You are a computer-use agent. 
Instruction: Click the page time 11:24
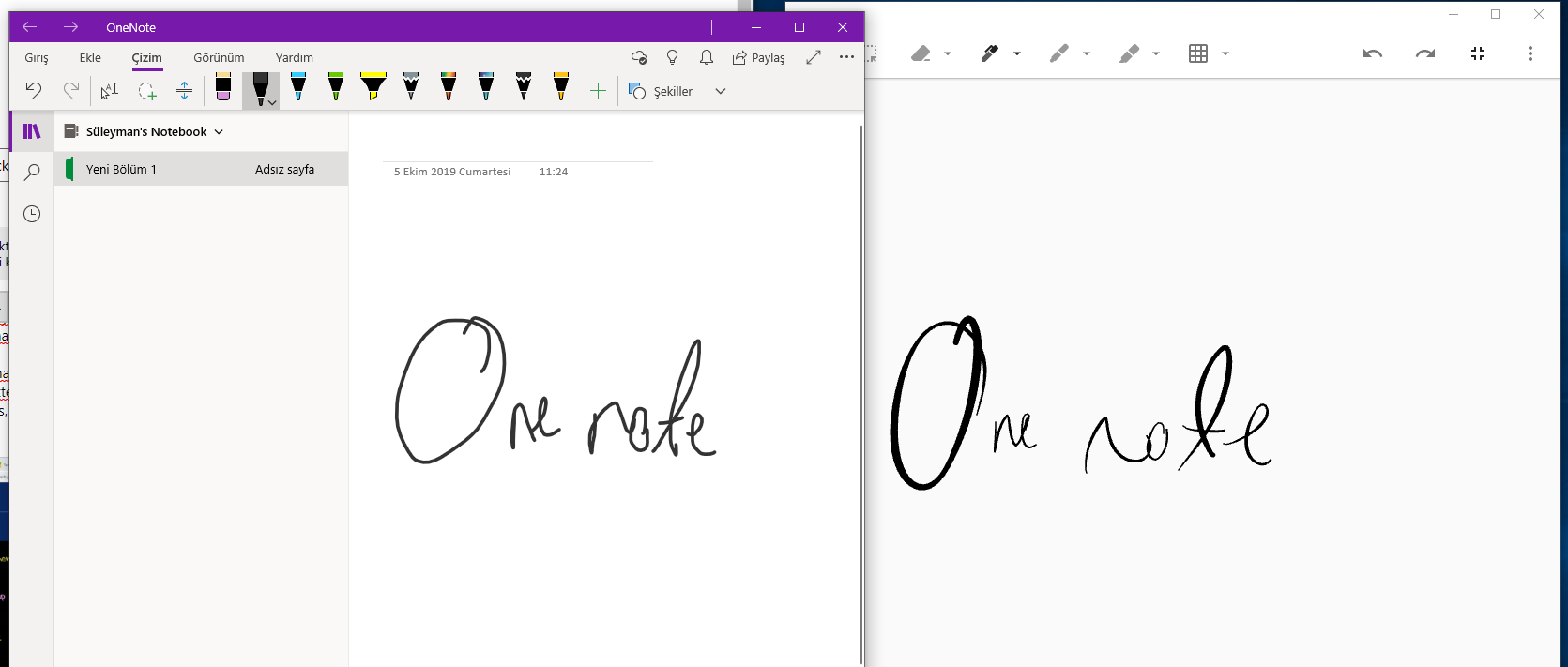(x=554, y=172)
